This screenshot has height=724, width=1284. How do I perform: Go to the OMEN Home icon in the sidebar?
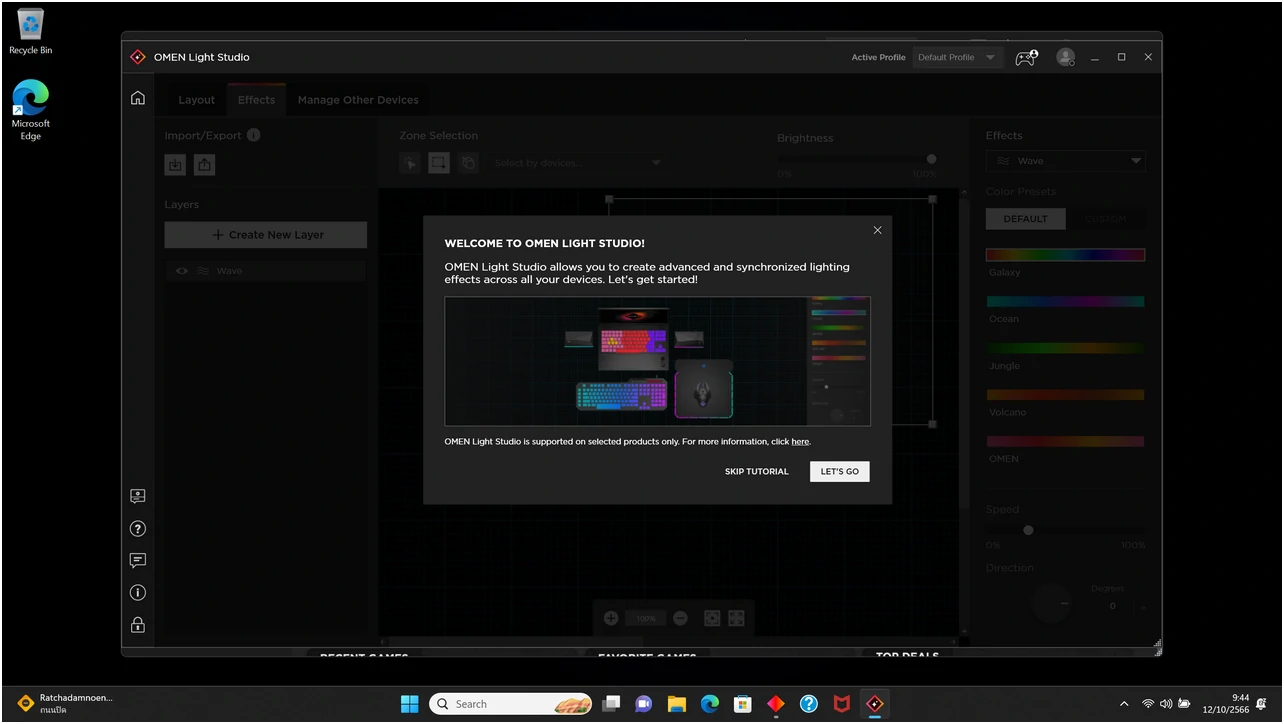click(138, 97)
